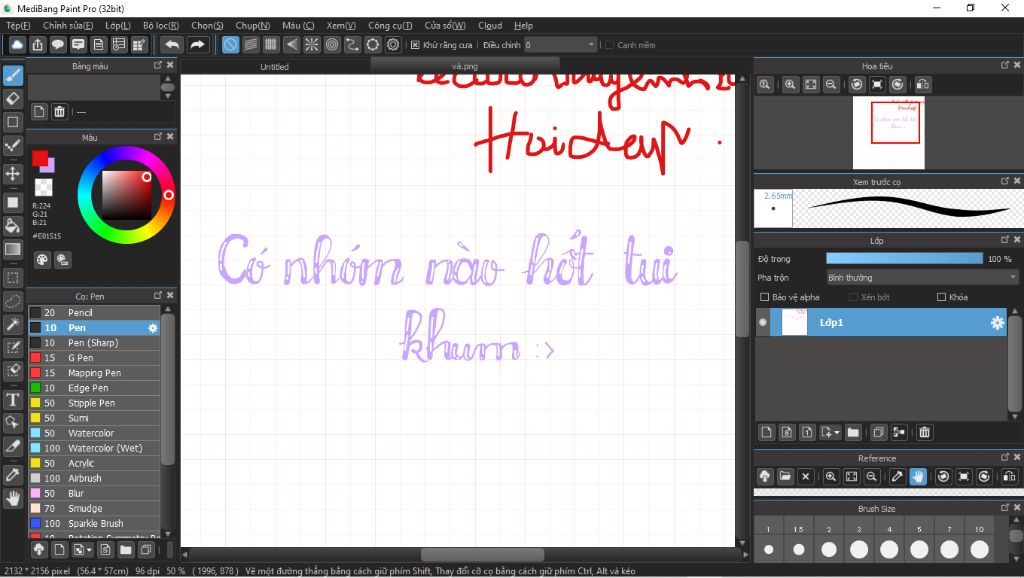
Task: Adjust the Độ trong opacity slider
Action: click(x=904, y=259)
